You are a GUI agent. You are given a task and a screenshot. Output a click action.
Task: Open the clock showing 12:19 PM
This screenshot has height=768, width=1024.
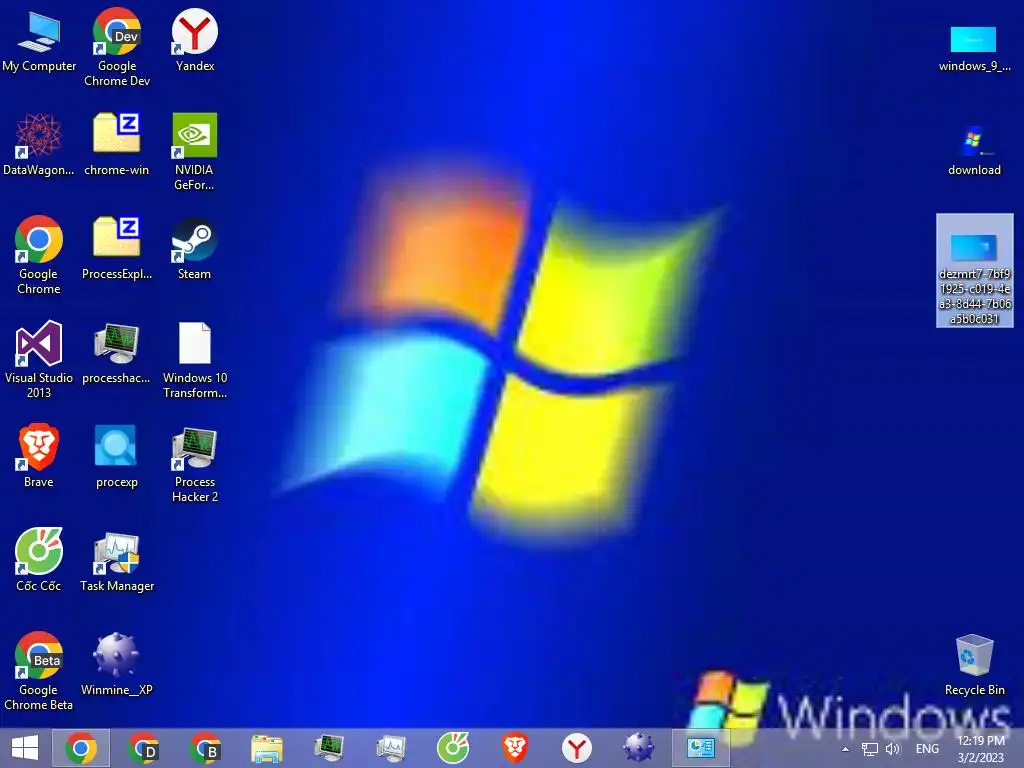click(980, 749)
